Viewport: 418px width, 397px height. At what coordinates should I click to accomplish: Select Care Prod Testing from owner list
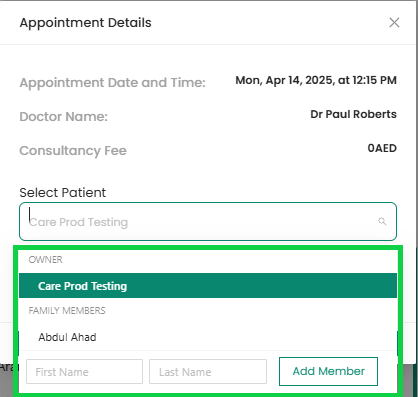tap(208, 286)
